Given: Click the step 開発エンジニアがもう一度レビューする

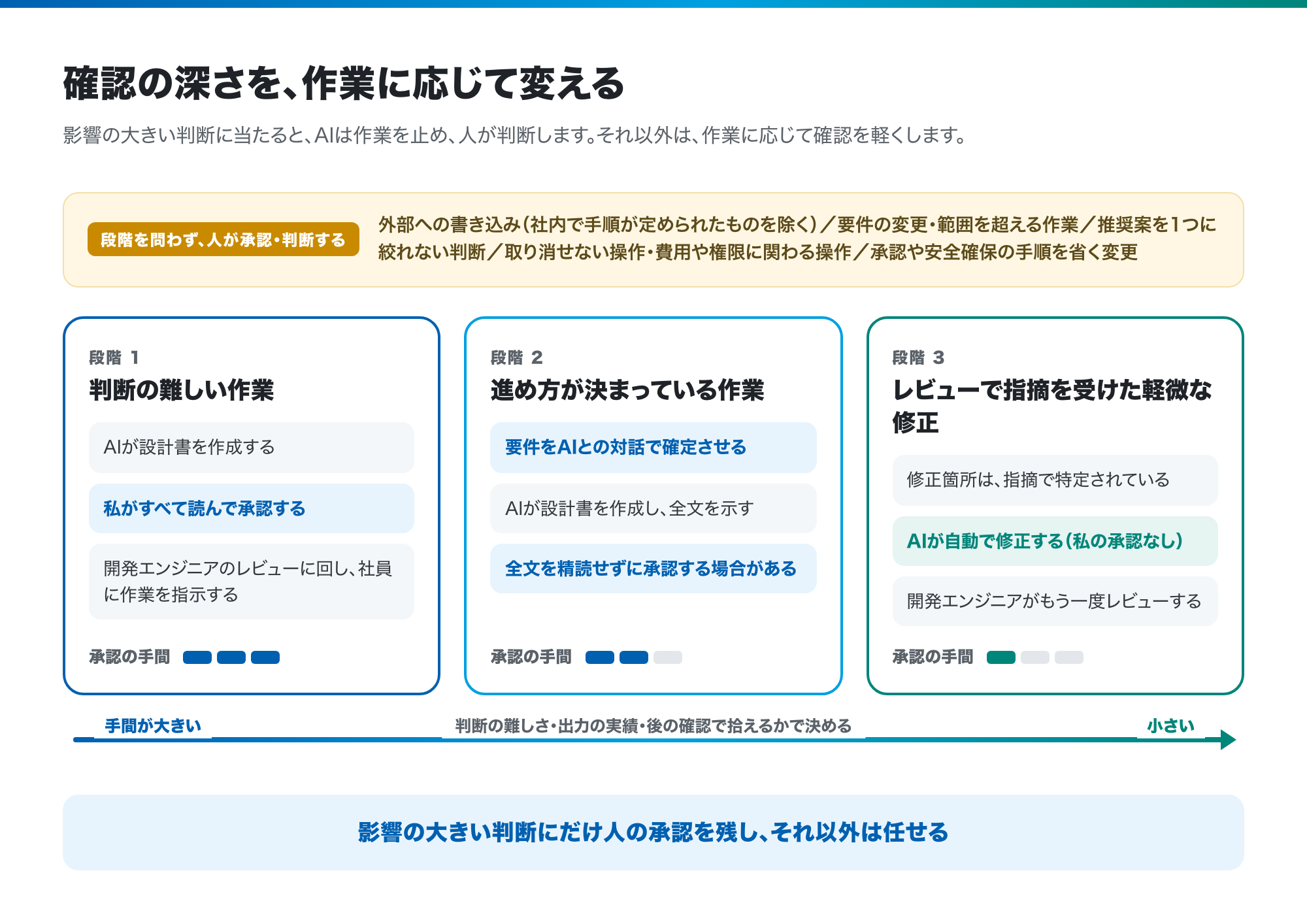Looking at the screenshot, I should [x=1055, y=601].
